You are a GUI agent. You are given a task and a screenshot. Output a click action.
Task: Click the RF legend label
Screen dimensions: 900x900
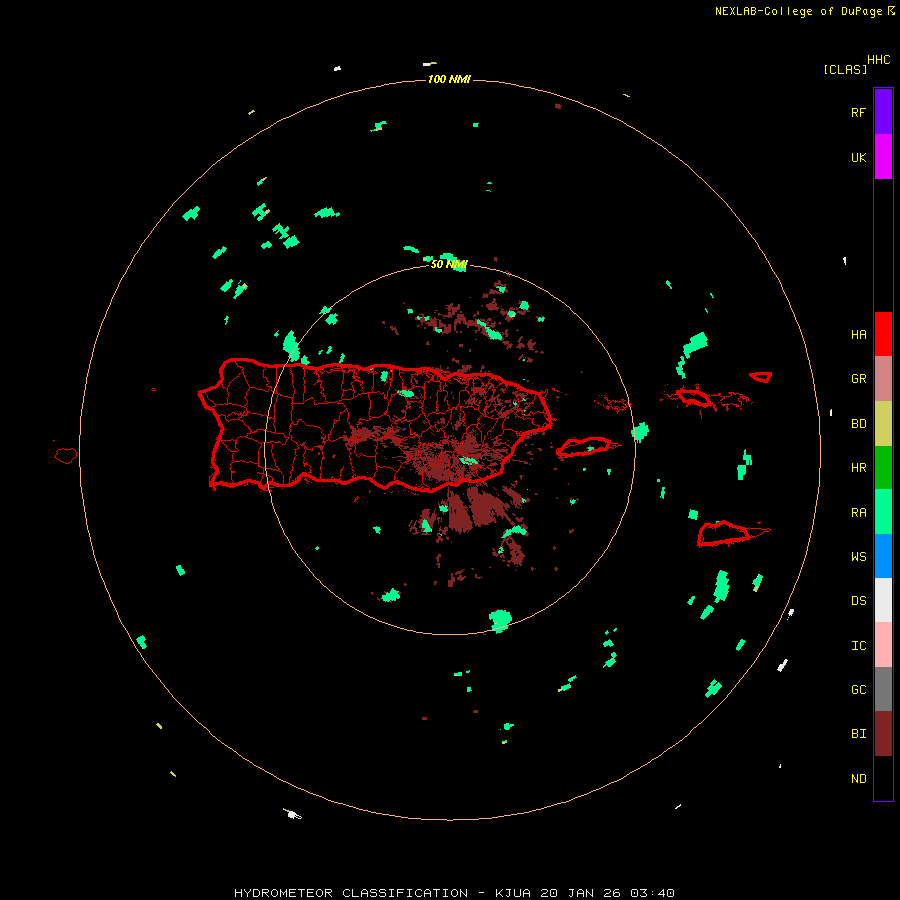(858, 112)
